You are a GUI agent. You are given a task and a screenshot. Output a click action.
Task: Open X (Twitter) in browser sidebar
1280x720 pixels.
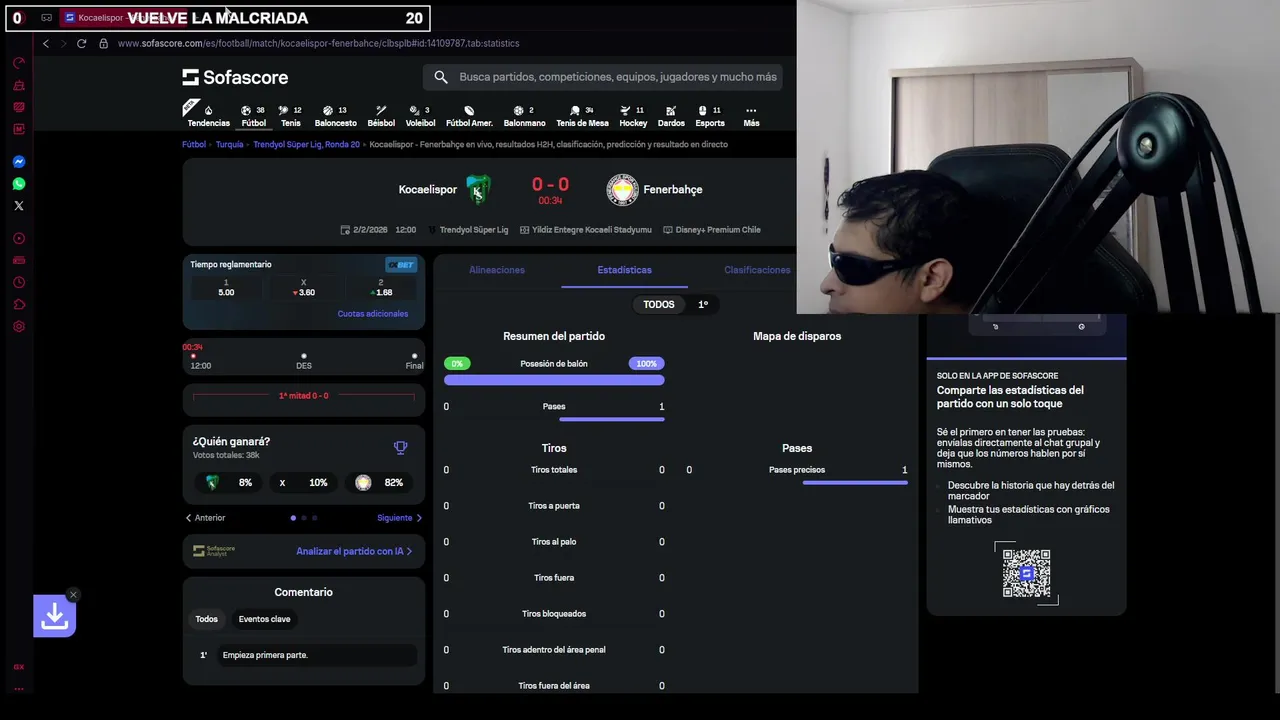[19, 206]
